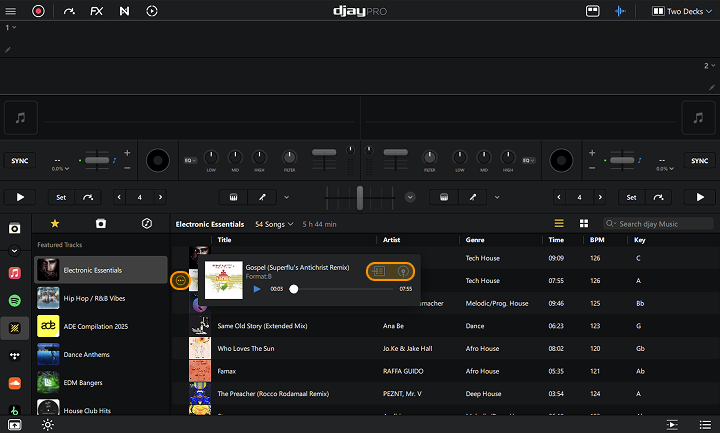This screenshot has height=433, width=720.
Task: Start recording with the red record button
Action: [x=38, y=11]
